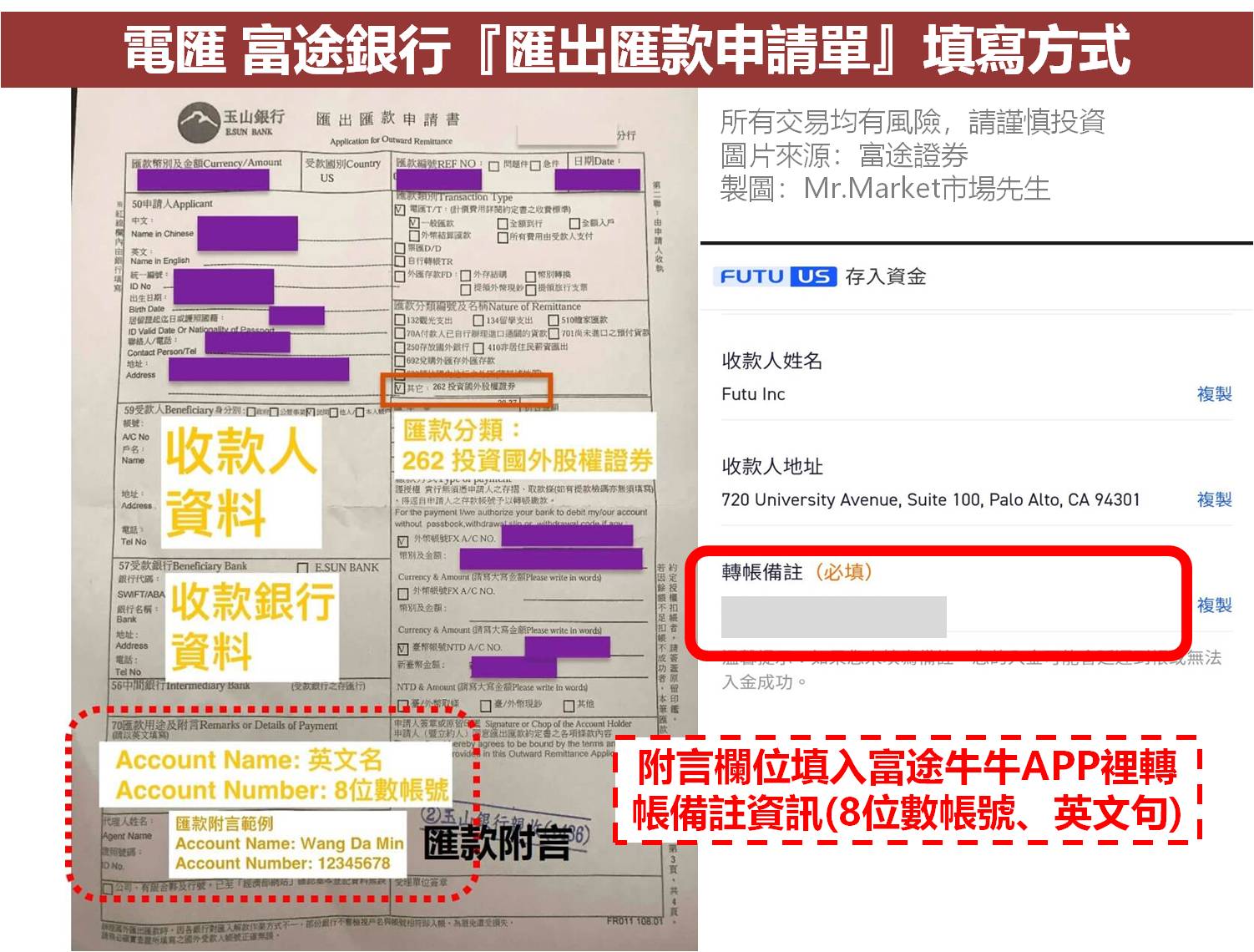Tick the 急件 checkbox near REF NO
The height and width of the screenshot is (952, 1254).
(535, 166)
